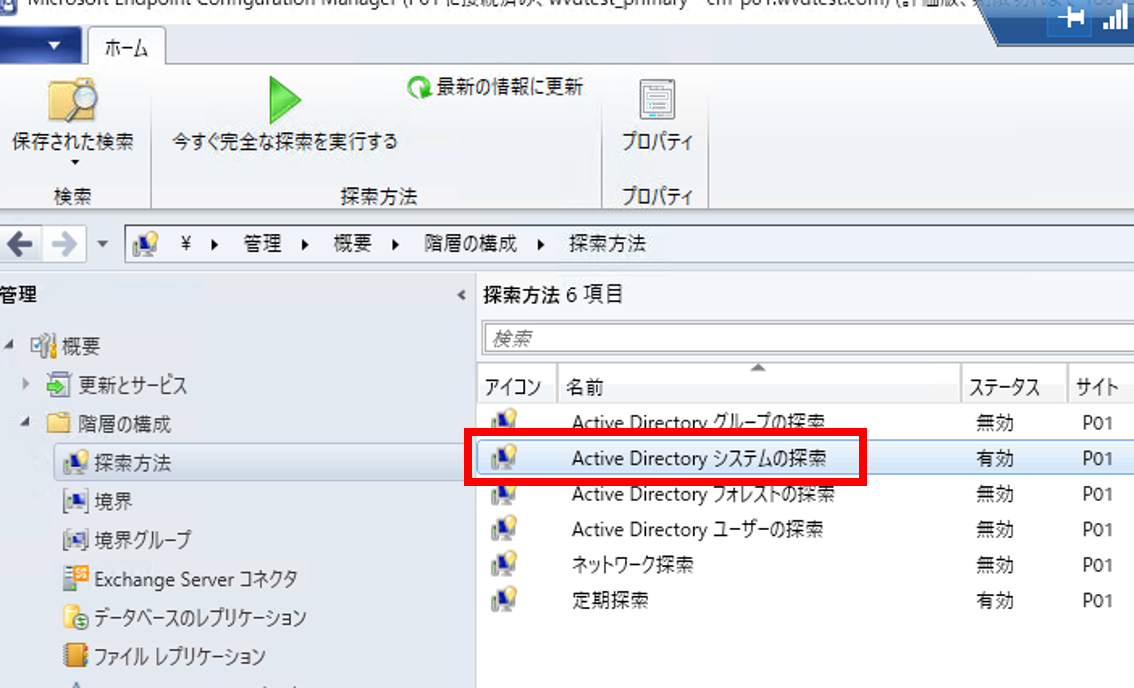The height and width of the screenshot is (688, 1134).
Task: Click 無効 status of ネットワーク探索 row
Action: 995,565
